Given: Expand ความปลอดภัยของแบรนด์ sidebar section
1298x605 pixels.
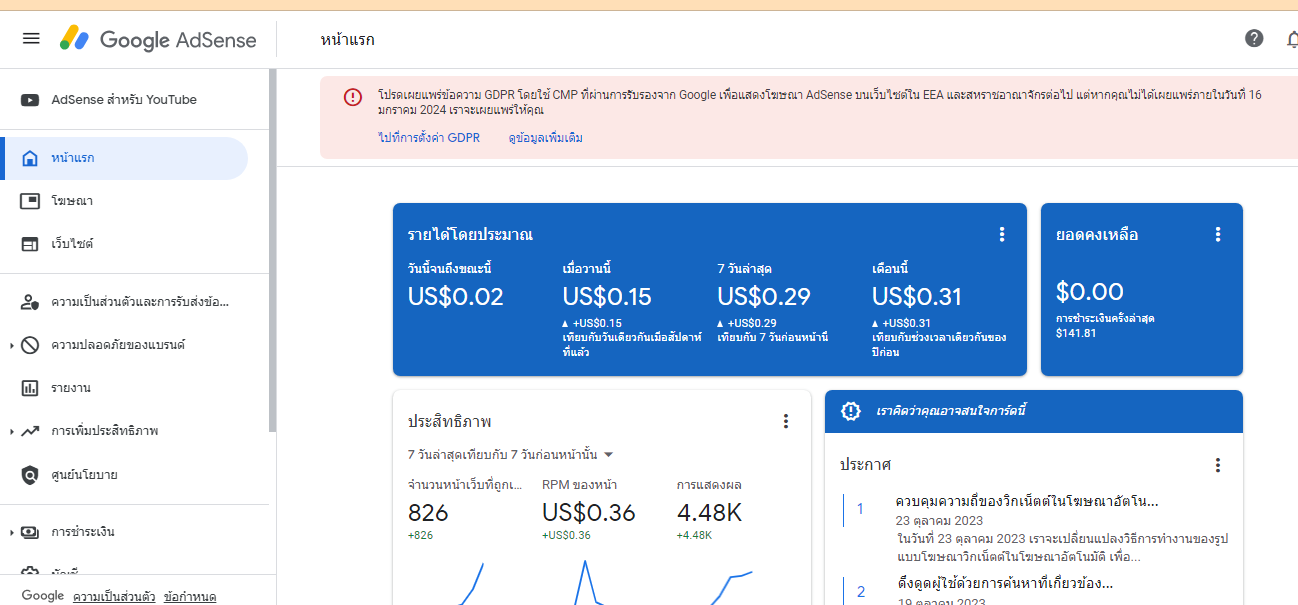Looking at the screenshot, I should pos(12,345).
